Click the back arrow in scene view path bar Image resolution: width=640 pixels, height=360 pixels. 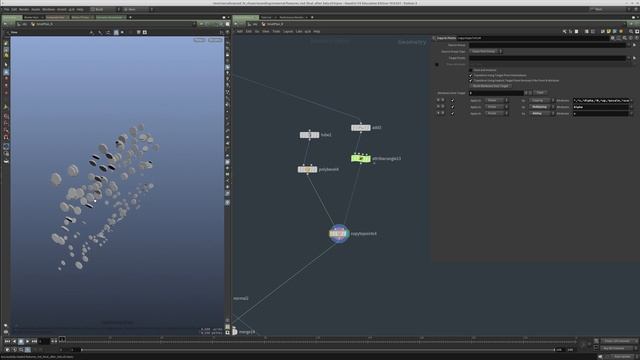(x=5, y=24)
